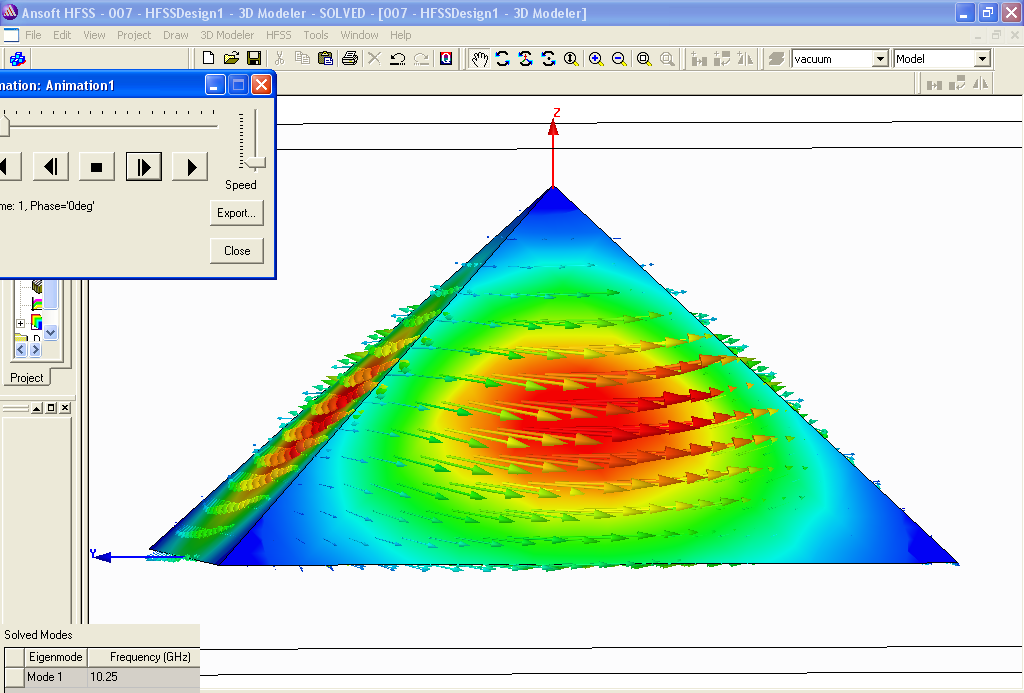Play the animation forward

pos(190,167)
